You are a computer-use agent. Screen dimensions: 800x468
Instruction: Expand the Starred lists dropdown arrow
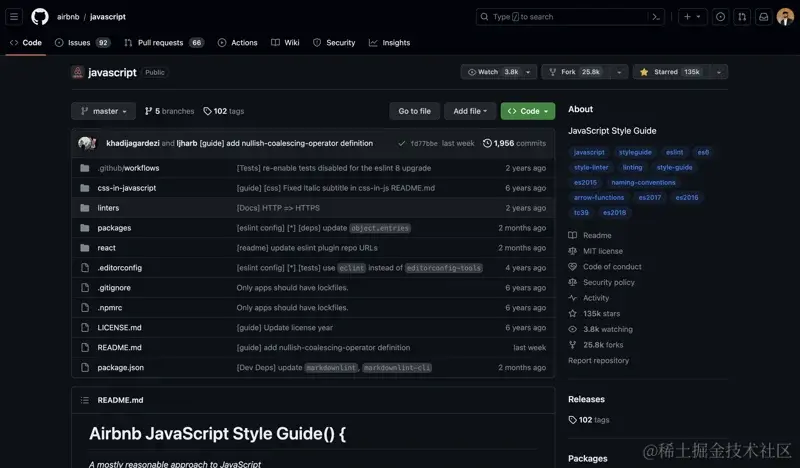[719, 72]
